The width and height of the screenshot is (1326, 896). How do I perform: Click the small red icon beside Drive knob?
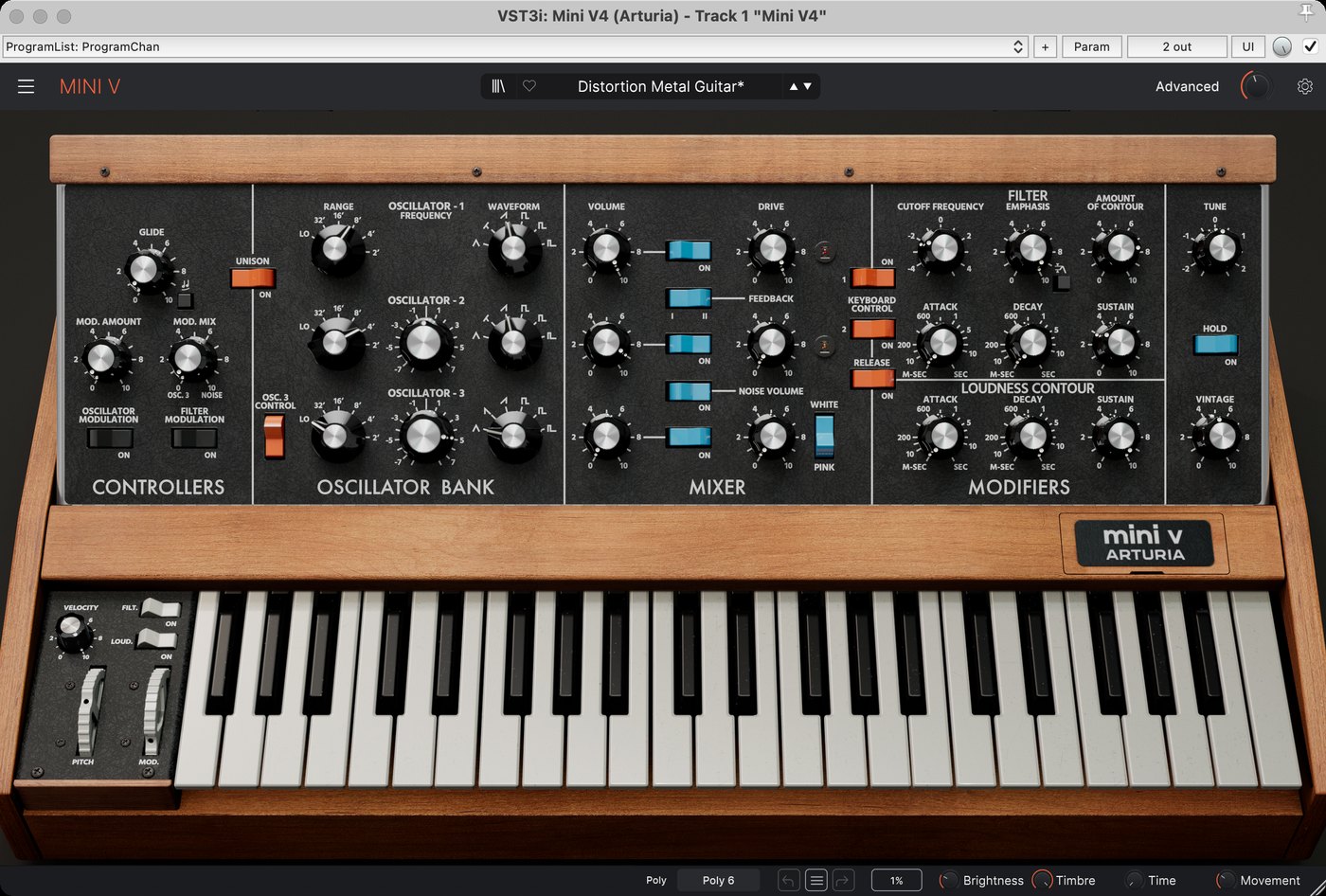(824, 252)
